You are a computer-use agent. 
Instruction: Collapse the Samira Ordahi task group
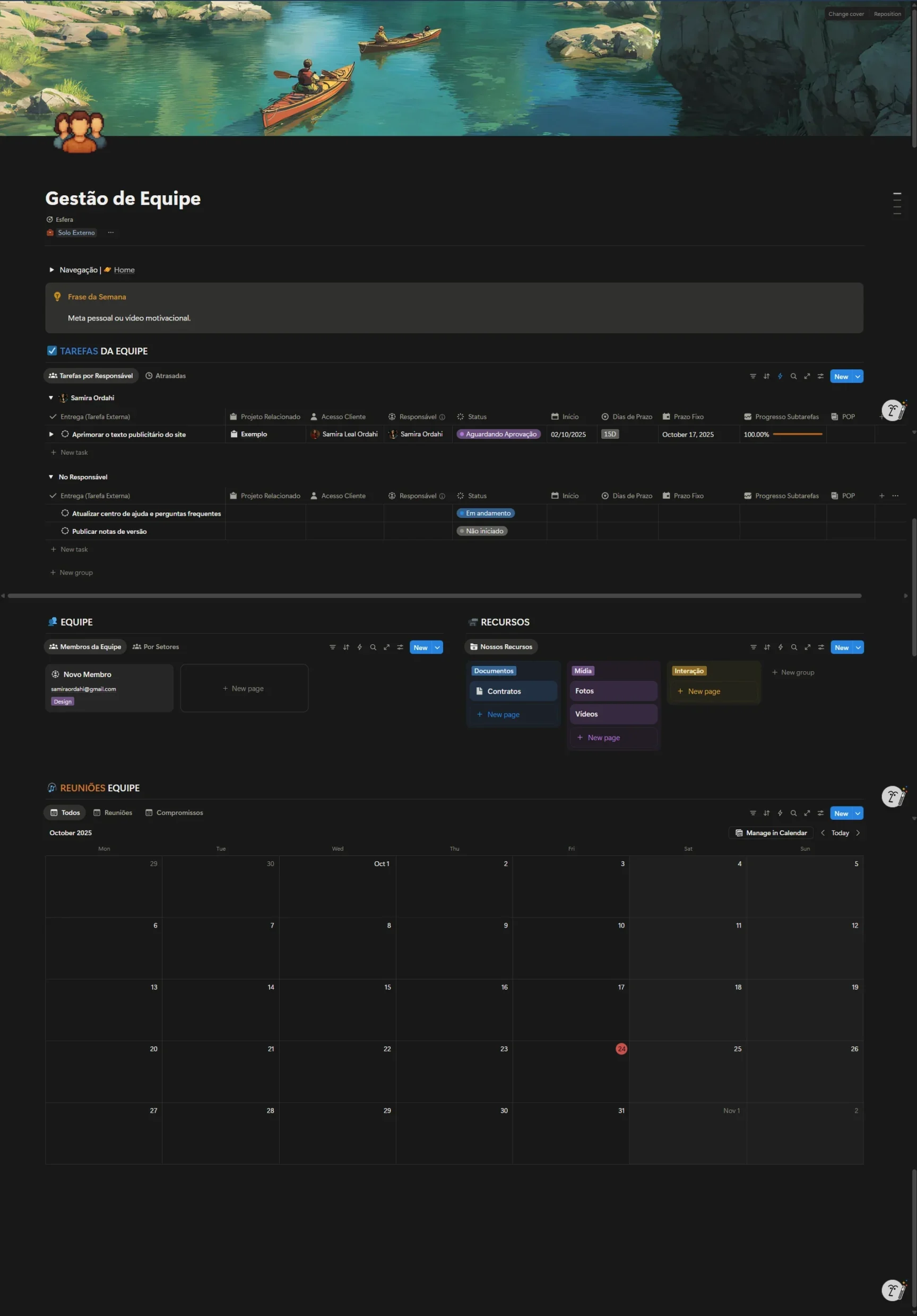tap(51, 398)
